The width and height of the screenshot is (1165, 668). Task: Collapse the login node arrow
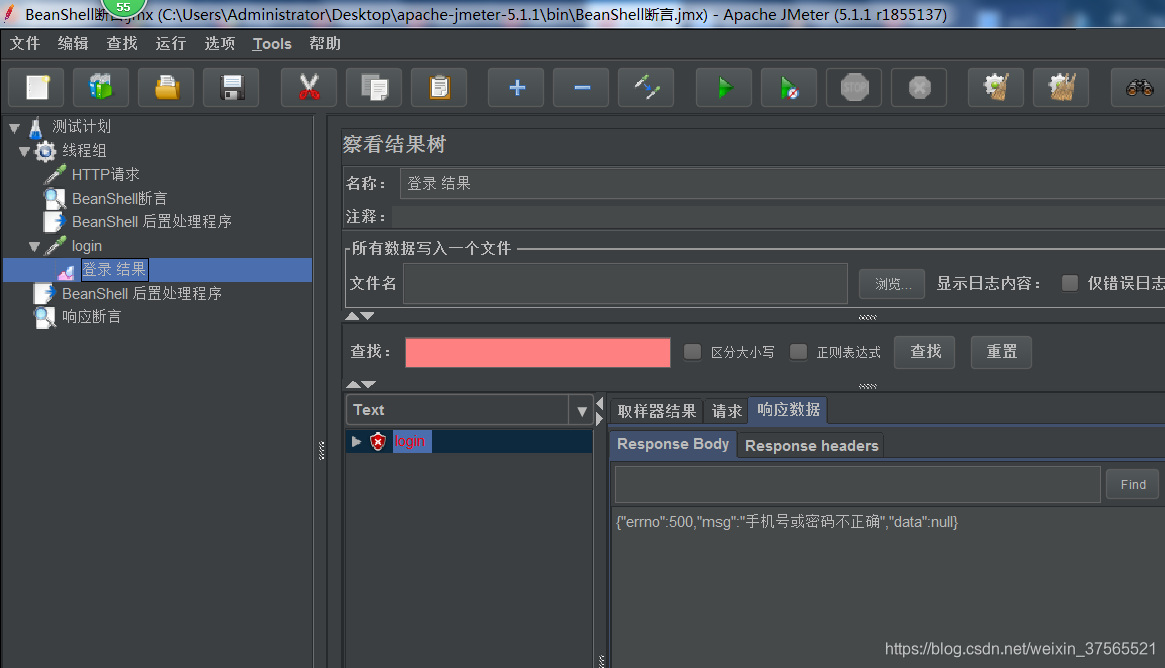(x=34, y=247)
